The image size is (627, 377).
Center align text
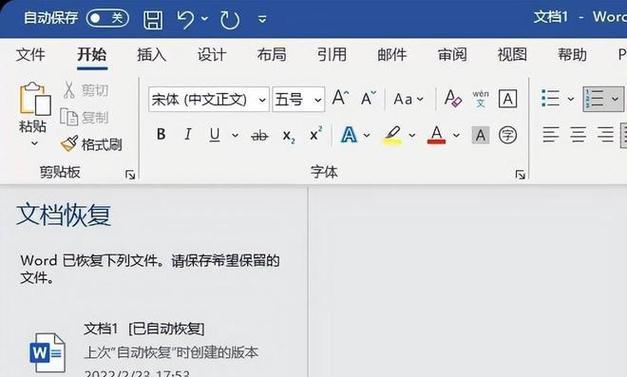(x=578, y=134)
